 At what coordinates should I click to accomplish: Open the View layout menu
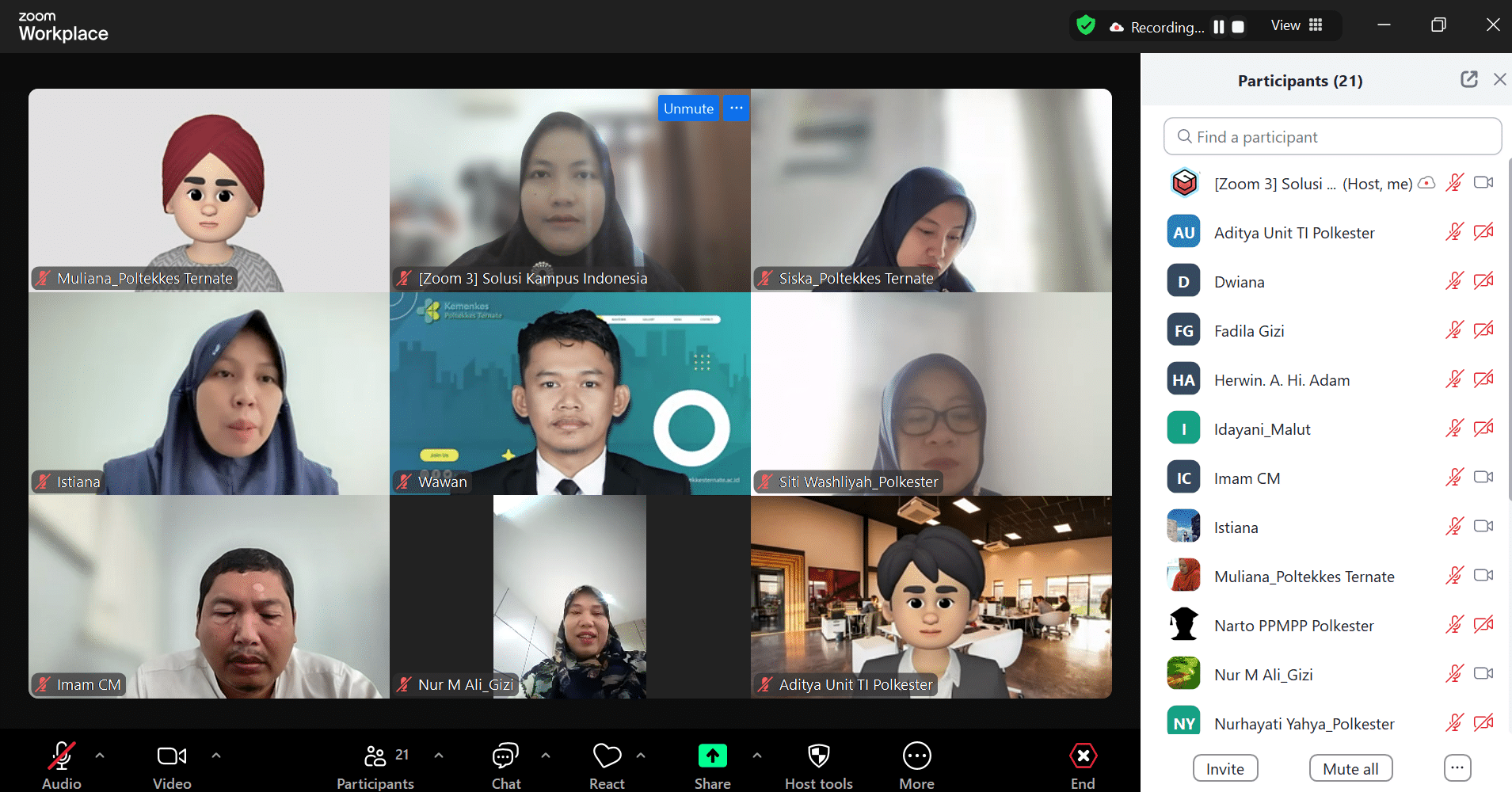coord(1297,25)
